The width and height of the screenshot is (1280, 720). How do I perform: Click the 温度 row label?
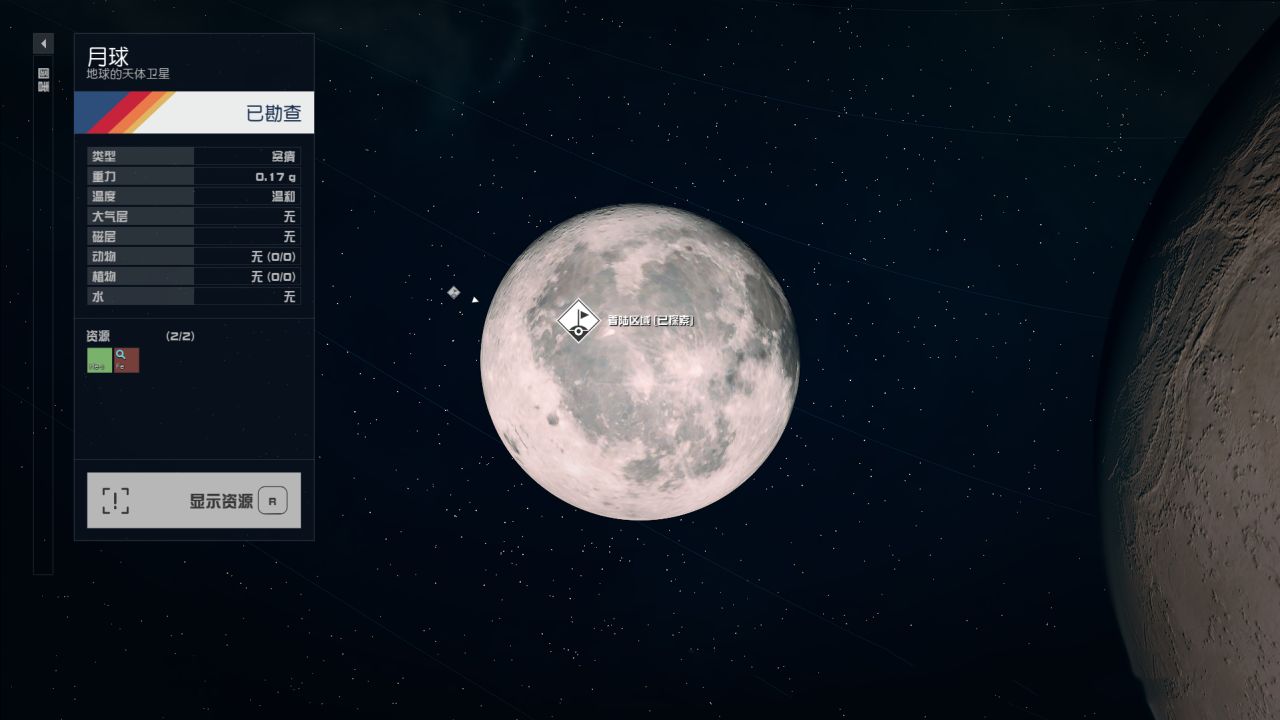tap(103, 196)
